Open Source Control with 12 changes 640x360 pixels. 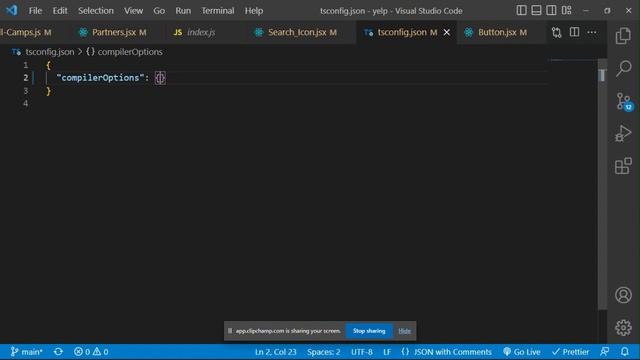624,101
